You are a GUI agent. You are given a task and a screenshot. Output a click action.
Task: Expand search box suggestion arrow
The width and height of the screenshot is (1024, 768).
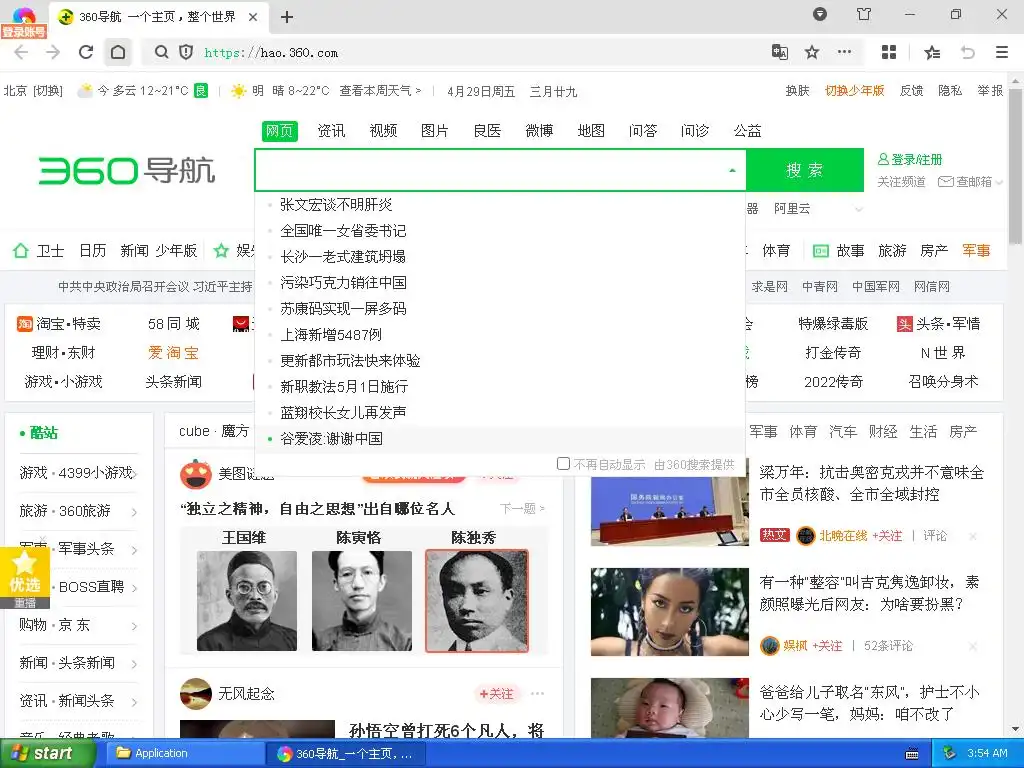point(732,170)
